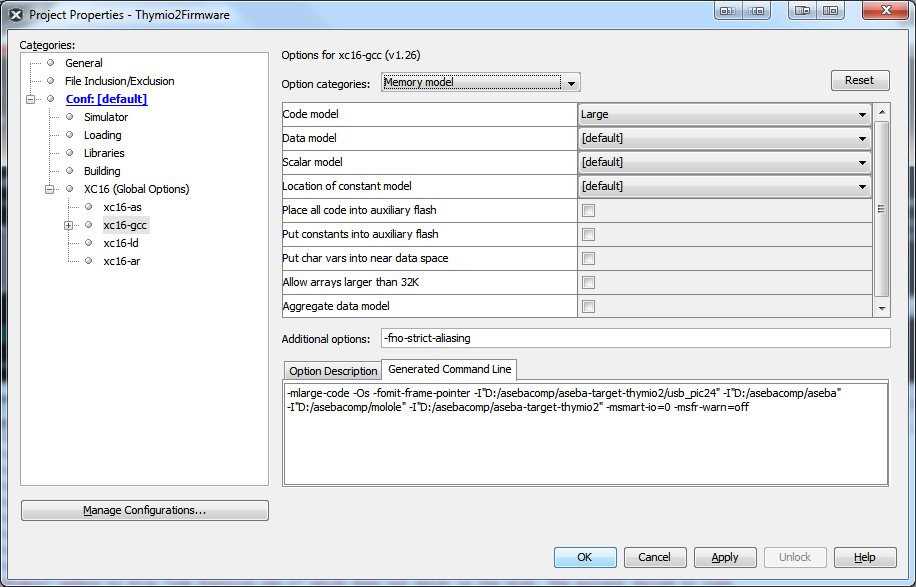Close the Project Properties dialog
The image size is (916, 587).
point(886,11)
